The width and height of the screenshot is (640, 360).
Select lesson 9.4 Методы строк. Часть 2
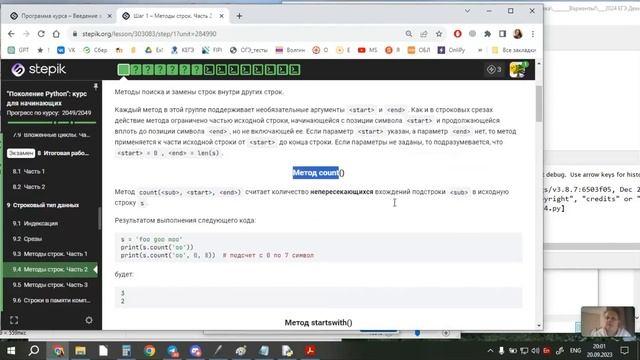(50, 269)
